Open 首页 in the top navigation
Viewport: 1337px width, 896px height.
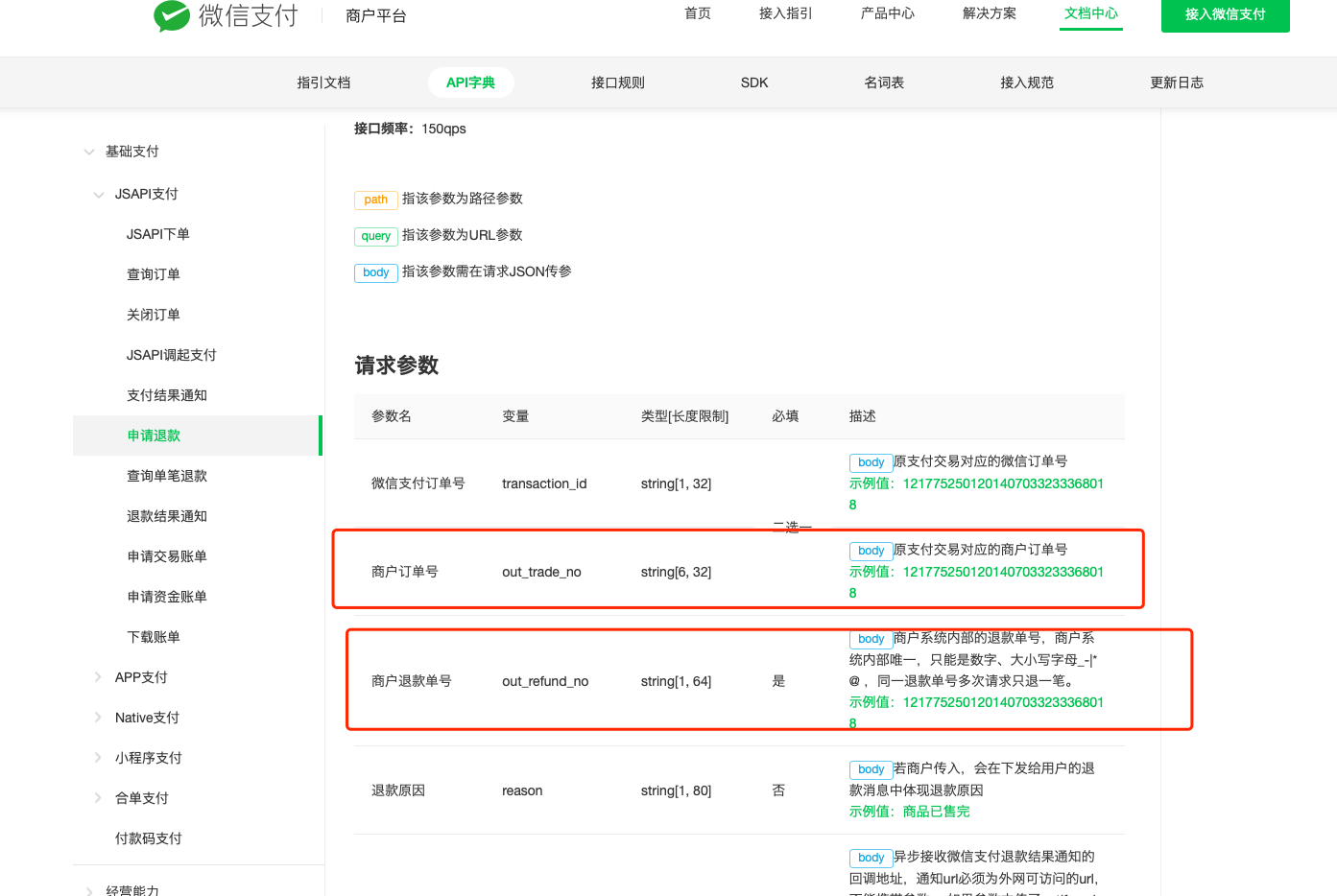tap(698, 13)
